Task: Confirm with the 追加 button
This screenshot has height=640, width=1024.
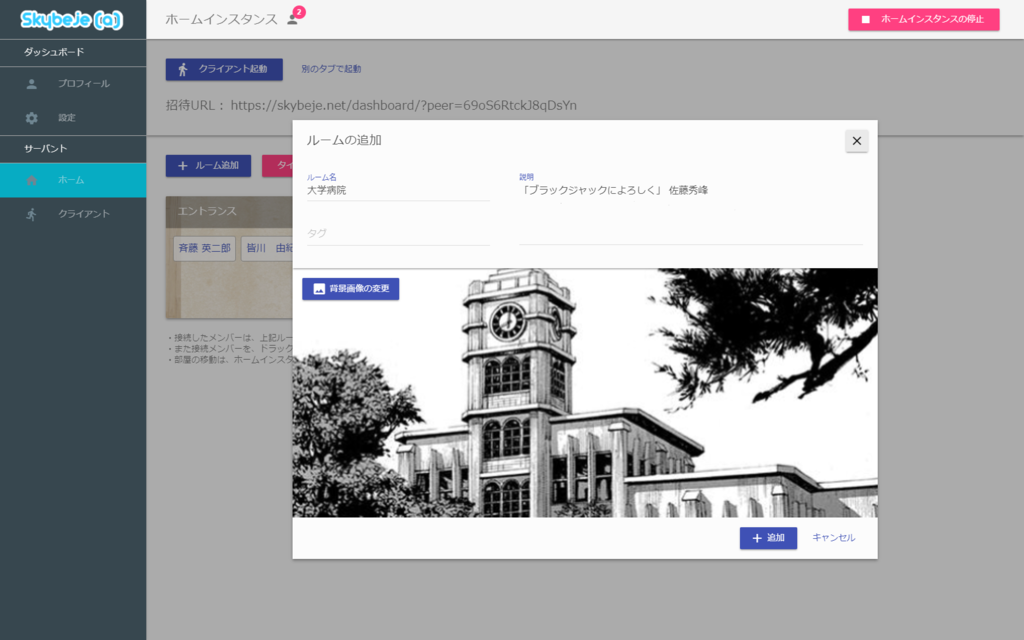Action: (x=768, y=538)
